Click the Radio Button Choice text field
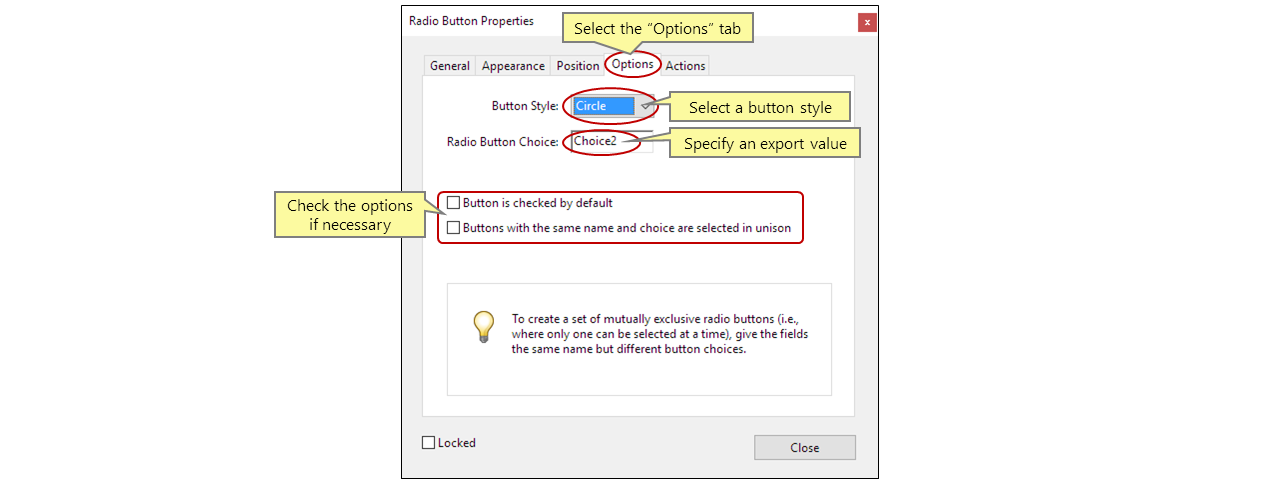The height and width of the screenshot is (491, 1279). coord(611,142)
